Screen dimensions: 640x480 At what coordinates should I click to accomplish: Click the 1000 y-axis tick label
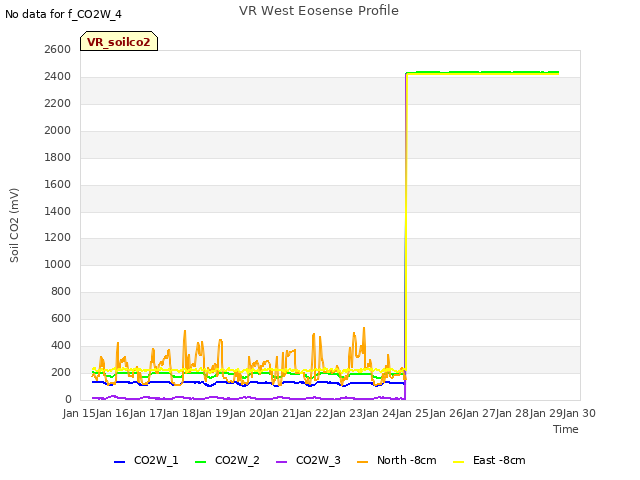[58, 264]
